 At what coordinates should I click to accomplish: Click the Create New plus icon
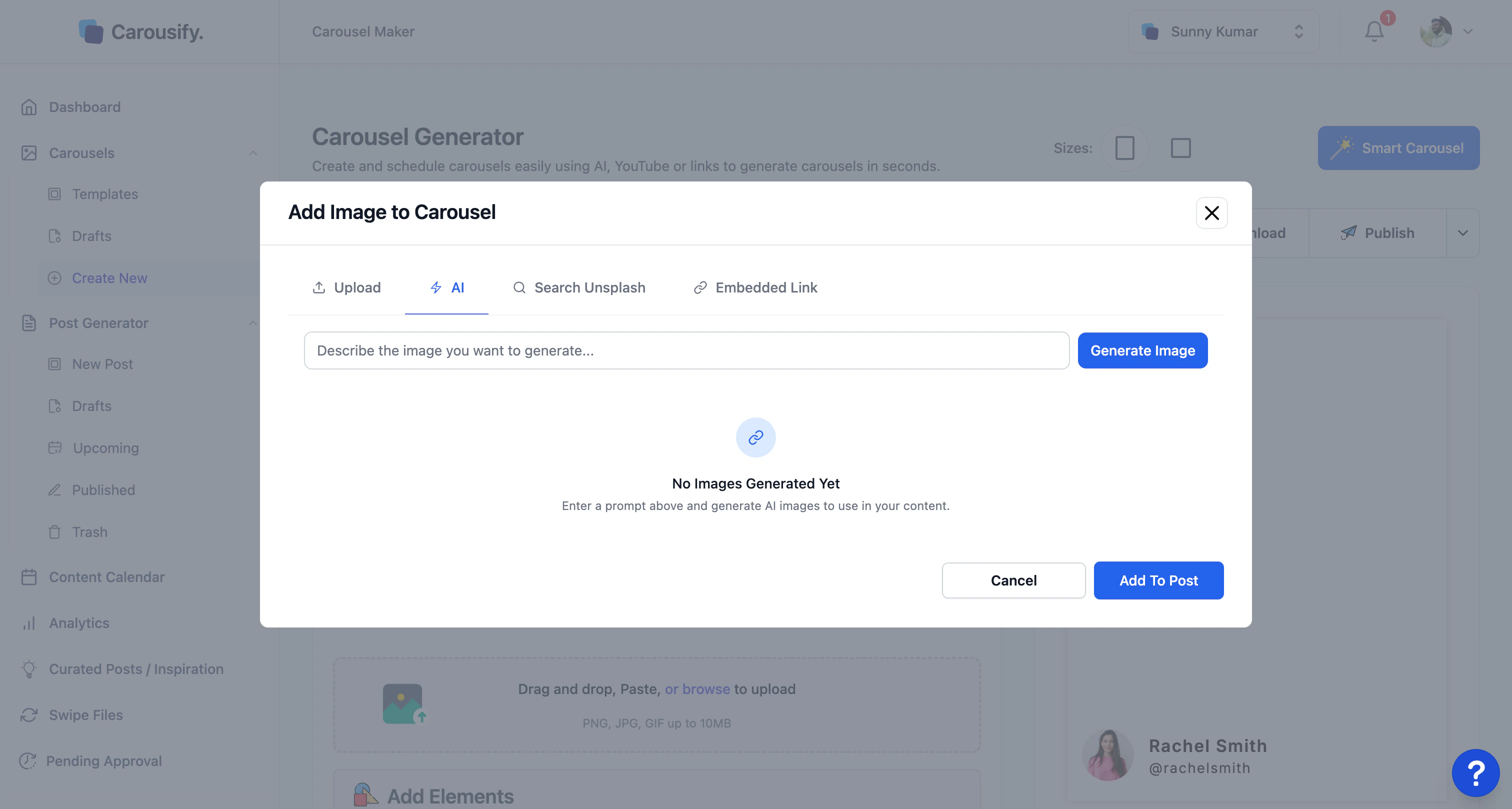[54, 277]
